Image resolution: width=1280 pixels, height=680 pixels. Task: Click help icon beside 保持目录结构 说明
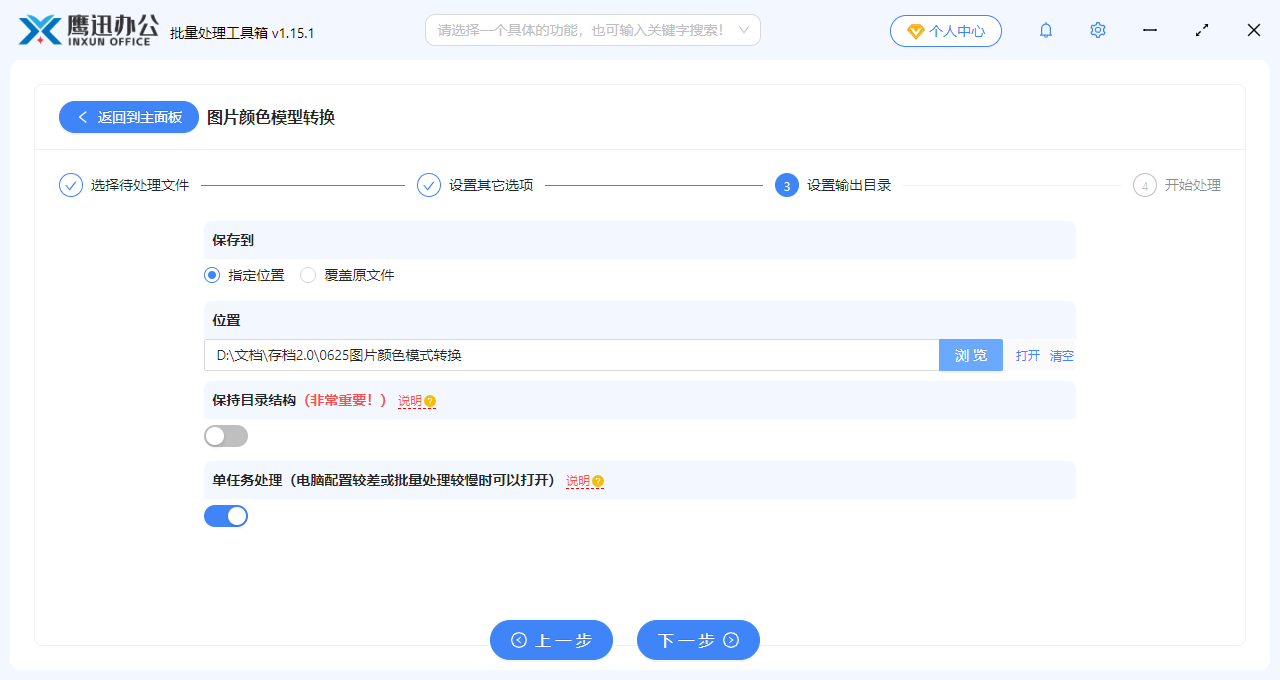(430, 401)
